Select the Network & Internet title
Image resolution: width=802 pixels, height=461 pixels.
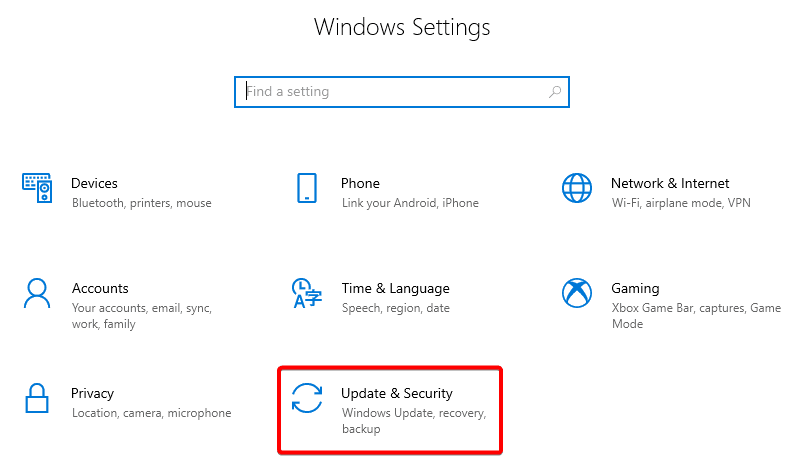pos(670,183)
